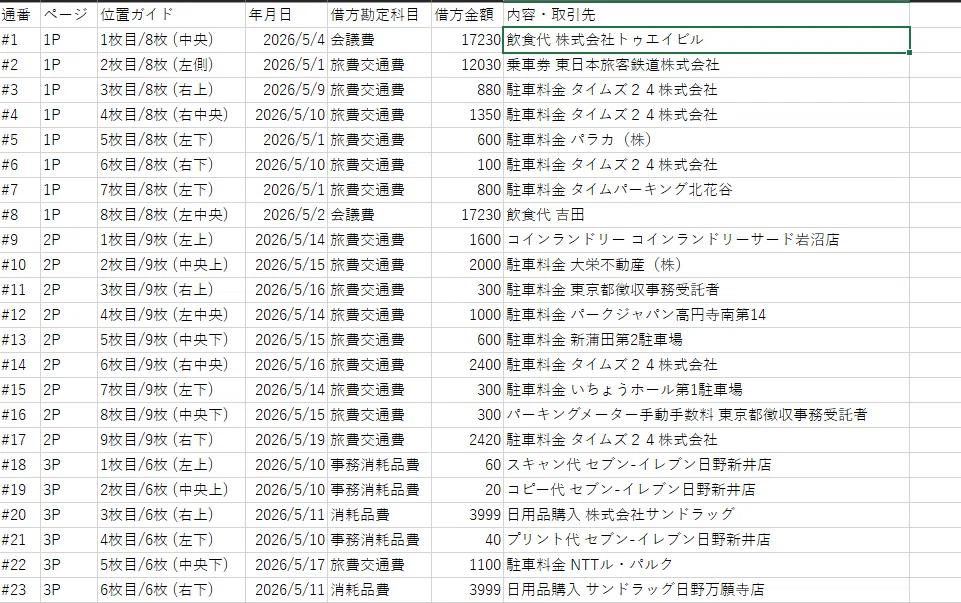Click cell コピー代 セブン-イレブン日野新井店
961x603 pixels.
pyautogui.click(x=706, y=490)
